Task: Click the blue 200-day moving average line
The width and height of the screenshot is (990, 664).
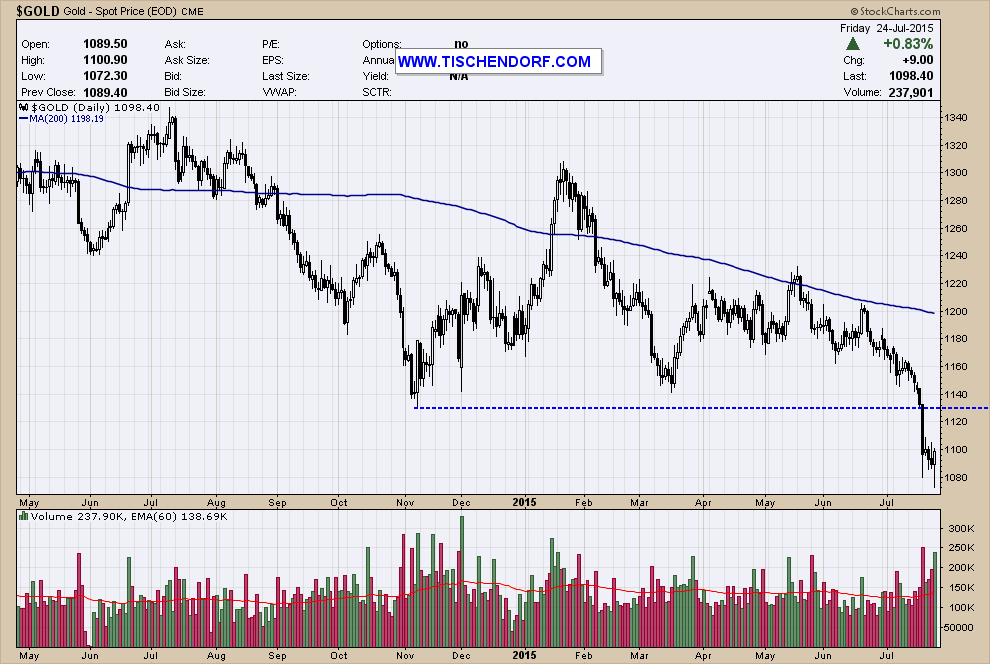Action: point(400,196)
